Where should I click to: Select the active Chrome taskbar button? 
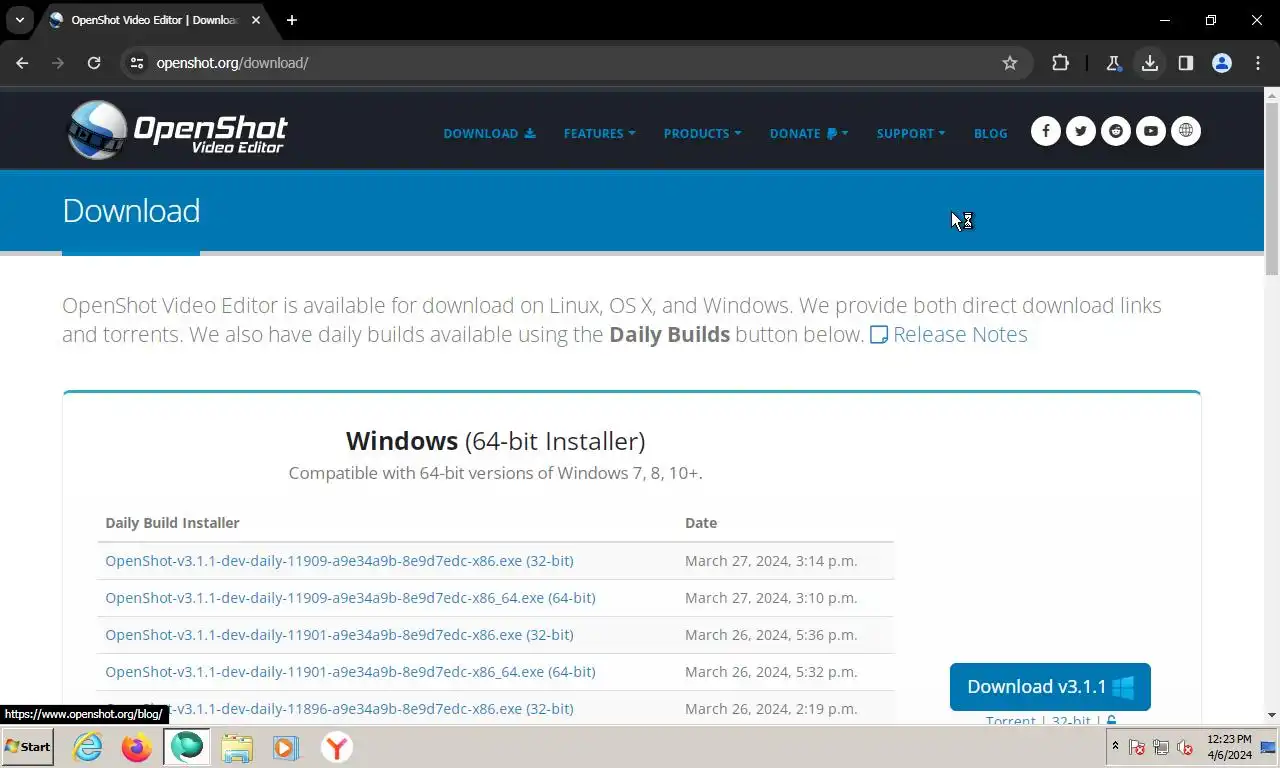(x=187, y=747)
